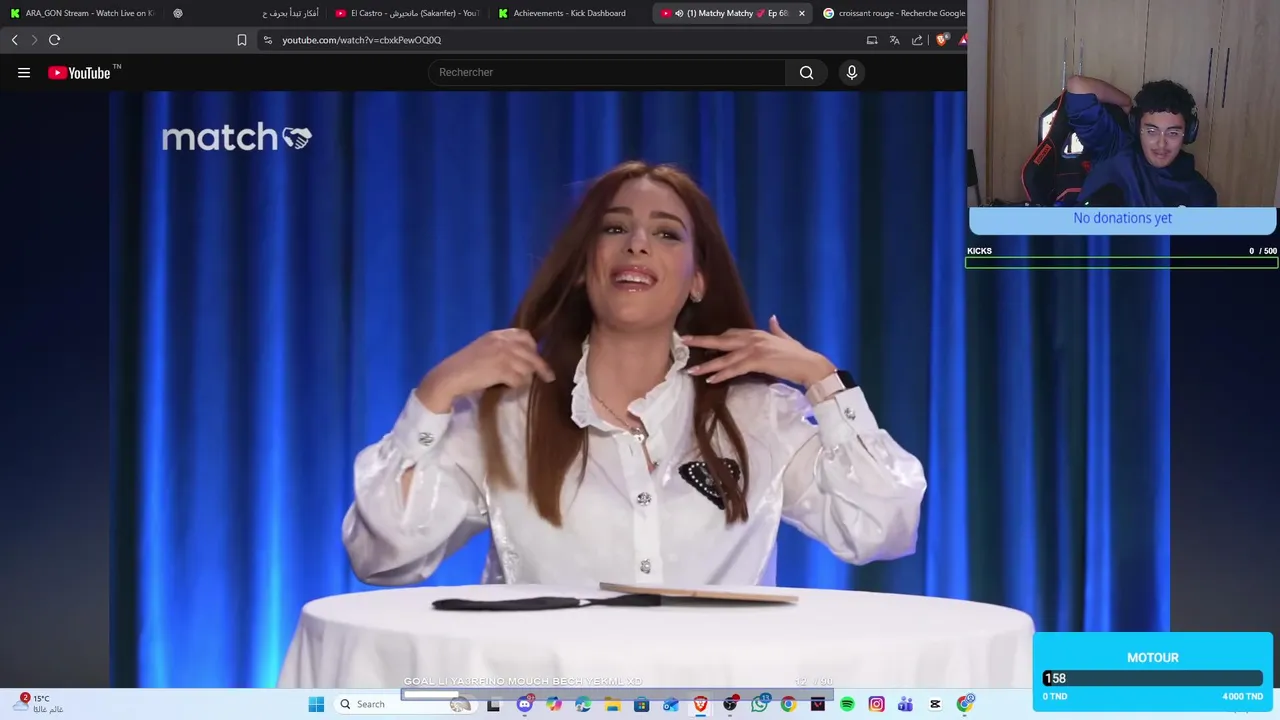Open site settings icon beside the URL
1280x720 pixels.
(x=267, y=40)
